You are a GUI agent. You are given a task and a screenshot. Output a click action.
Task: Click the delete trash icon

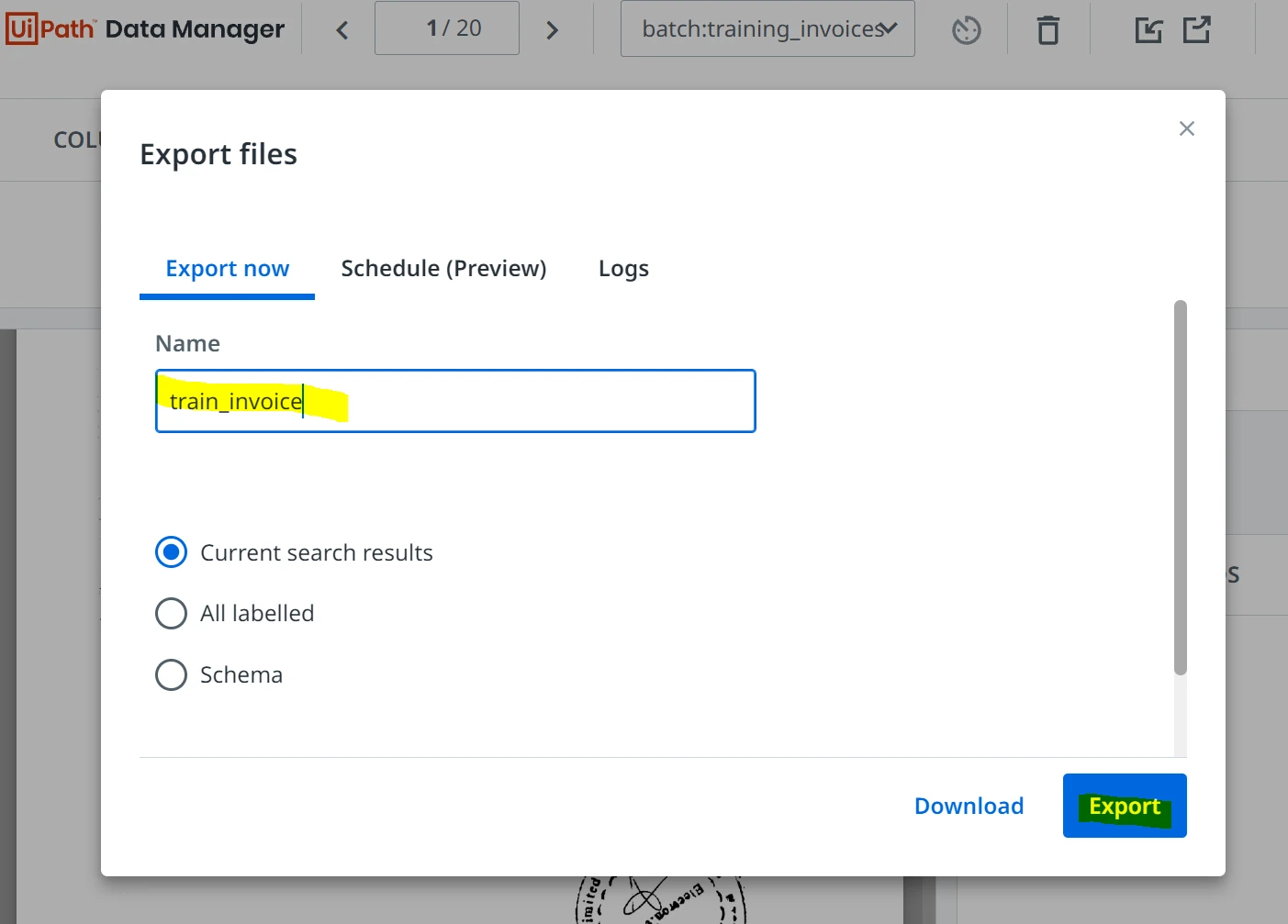coord(1048,30)
